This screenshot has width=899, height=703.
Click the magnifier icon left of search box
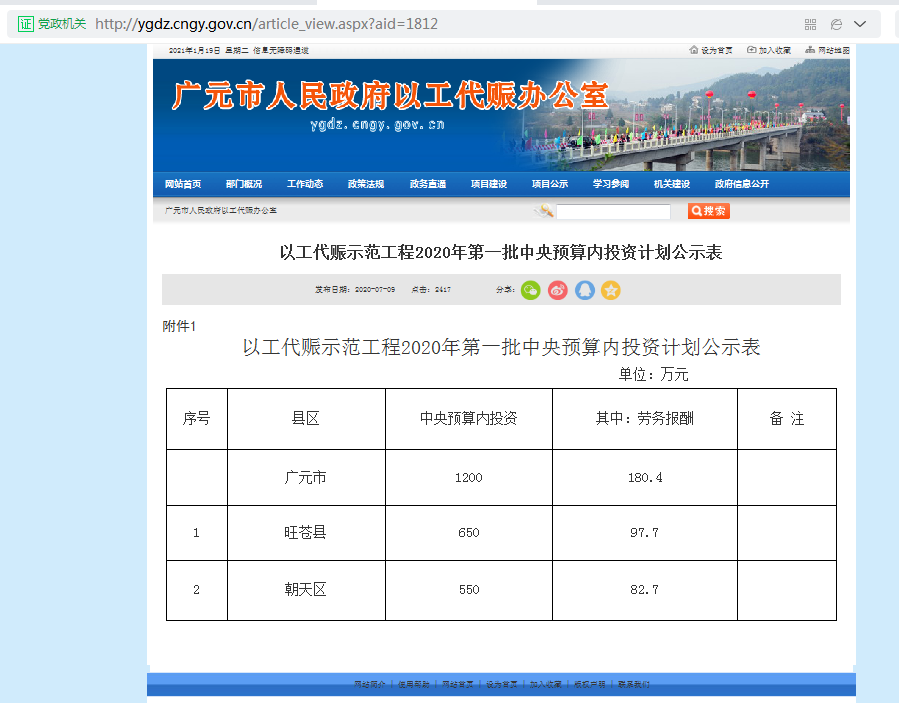[544, 211]
